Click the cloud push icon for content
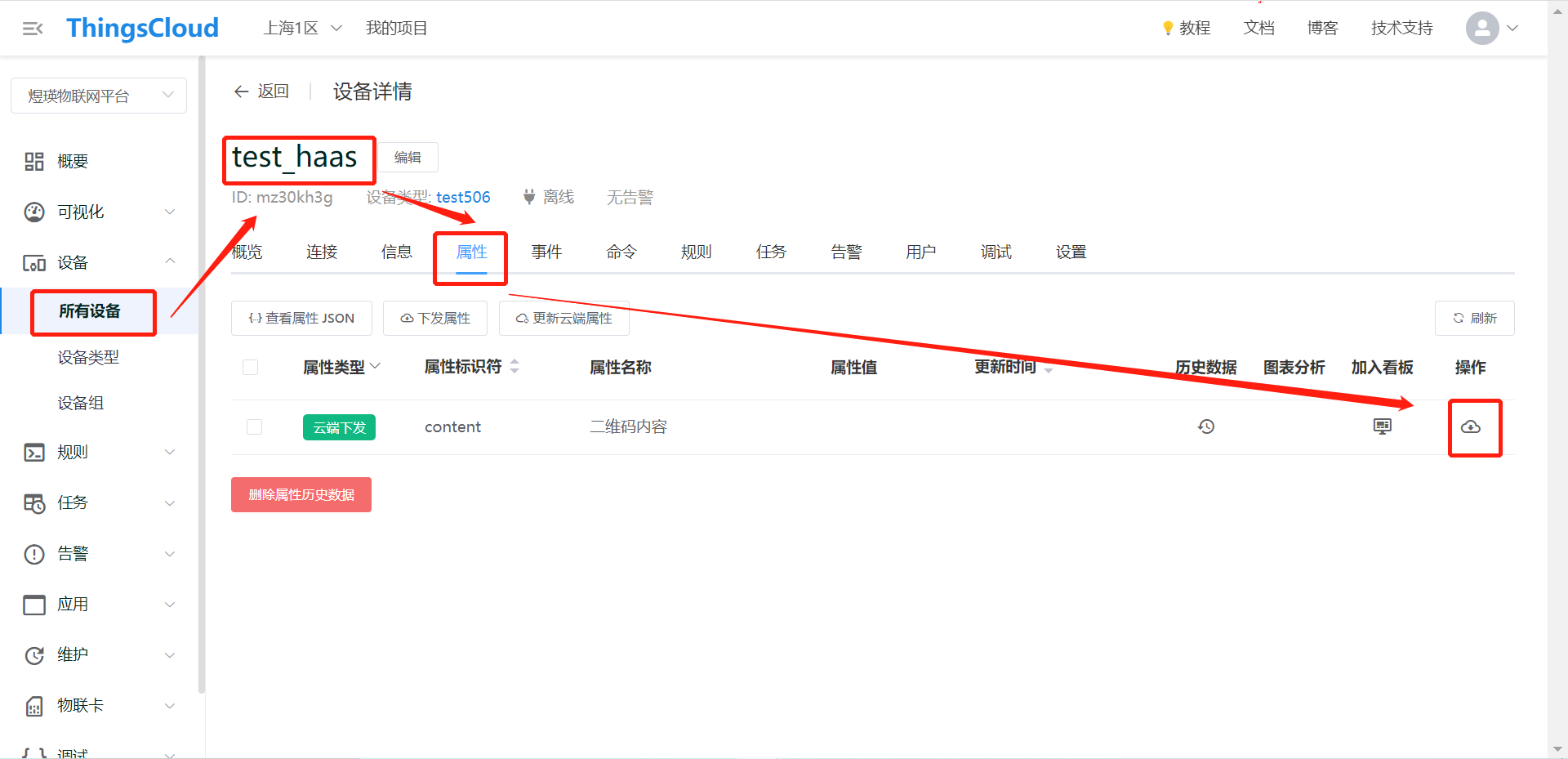Image resolution: width=1568 pixels, height=759 pixels. (x=1471, y=427)
